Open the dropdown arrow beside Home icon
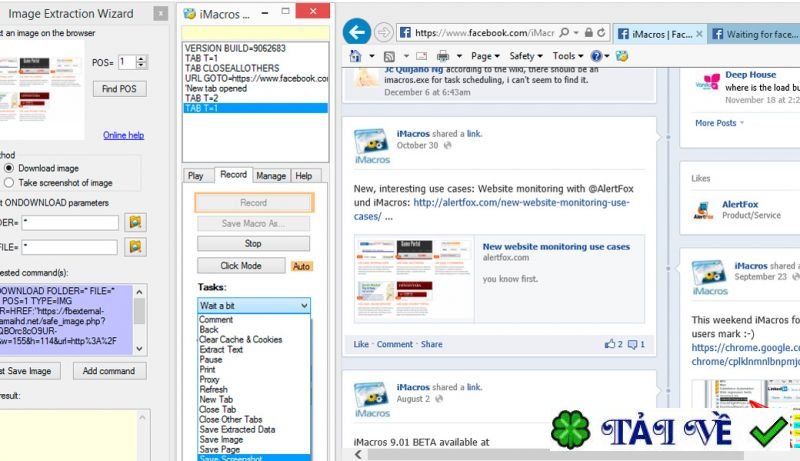Screen dimensions: 800x461 372,56
